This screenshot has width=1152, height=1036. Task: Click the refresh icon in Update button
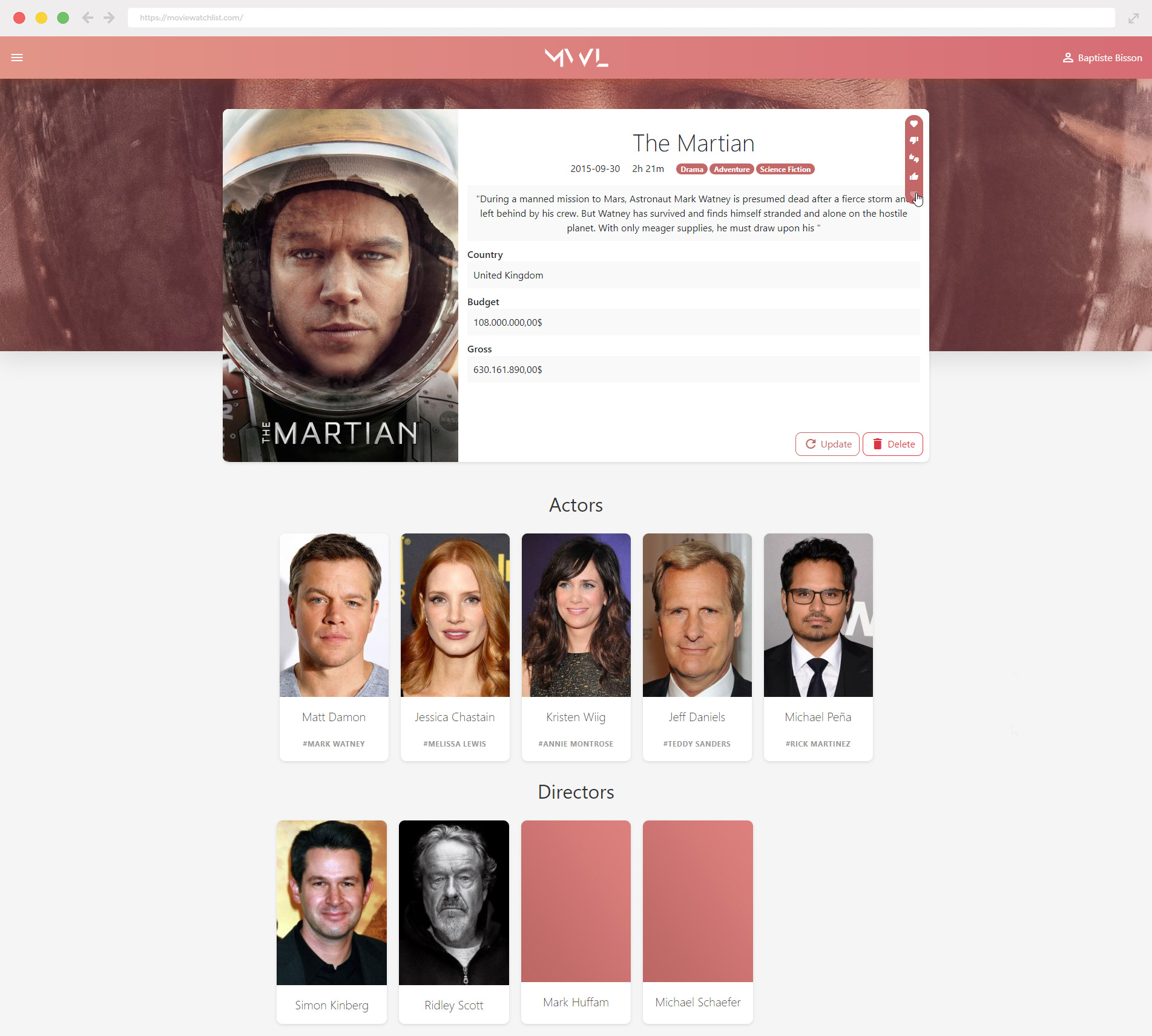(x=811, y=444)
